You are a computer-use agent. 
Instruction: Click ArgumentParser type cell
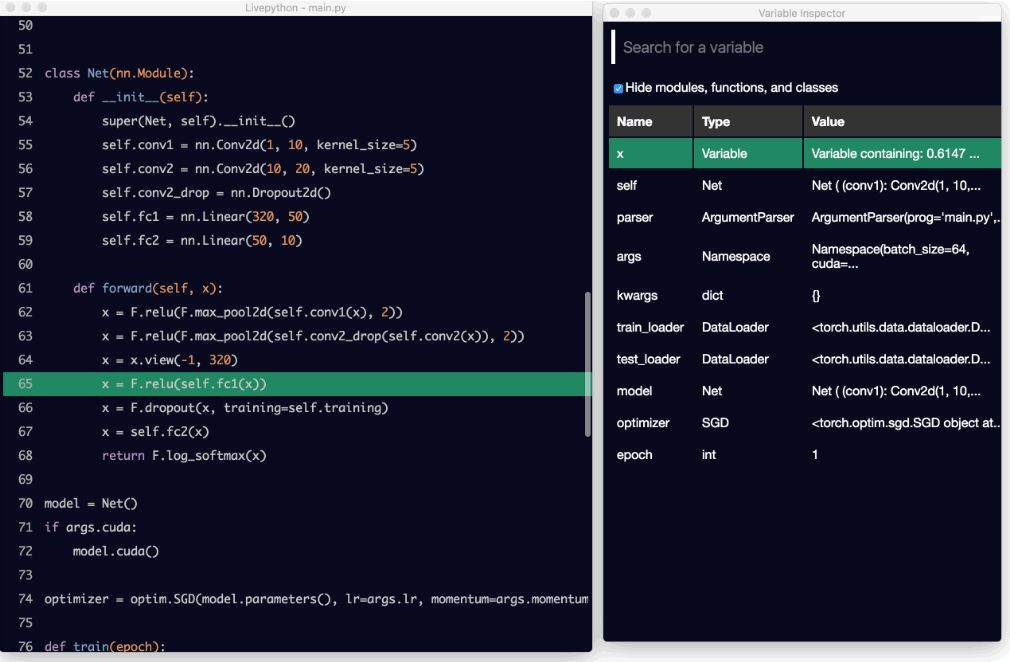click(x=748, y=218)
